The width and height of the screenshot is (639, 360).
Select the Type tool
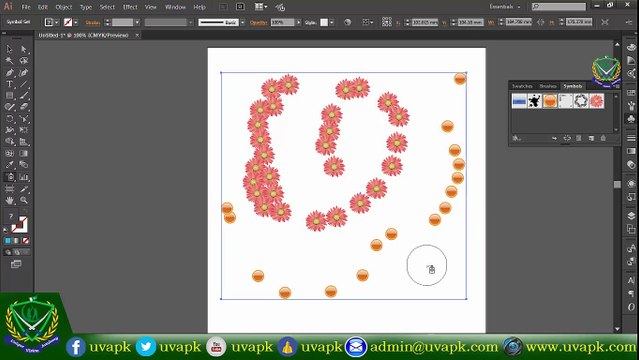[x=9, y=84]
